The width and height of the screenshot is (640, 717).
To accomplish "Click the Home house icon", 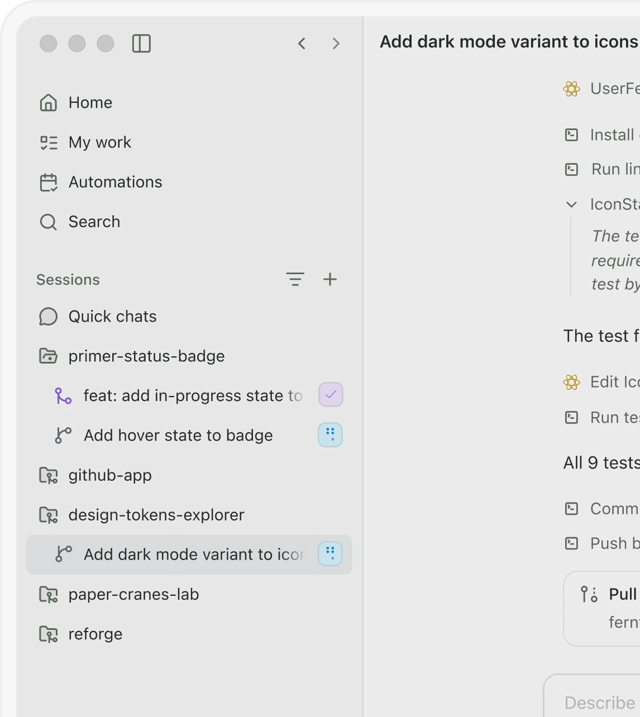I will pyautogui.click(x=48, y=103).
